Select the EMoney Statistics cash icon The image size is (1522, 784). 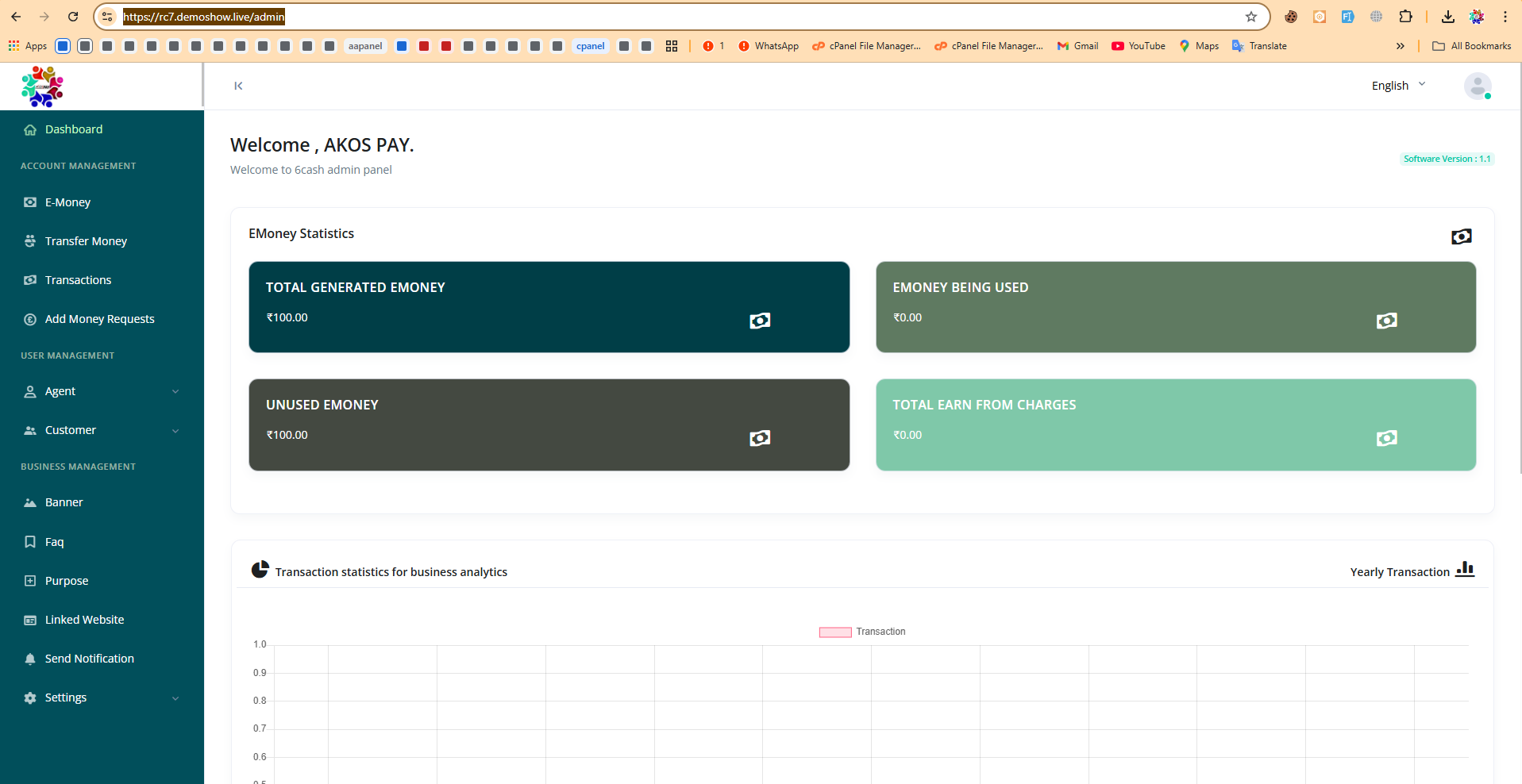point(1461,236)
